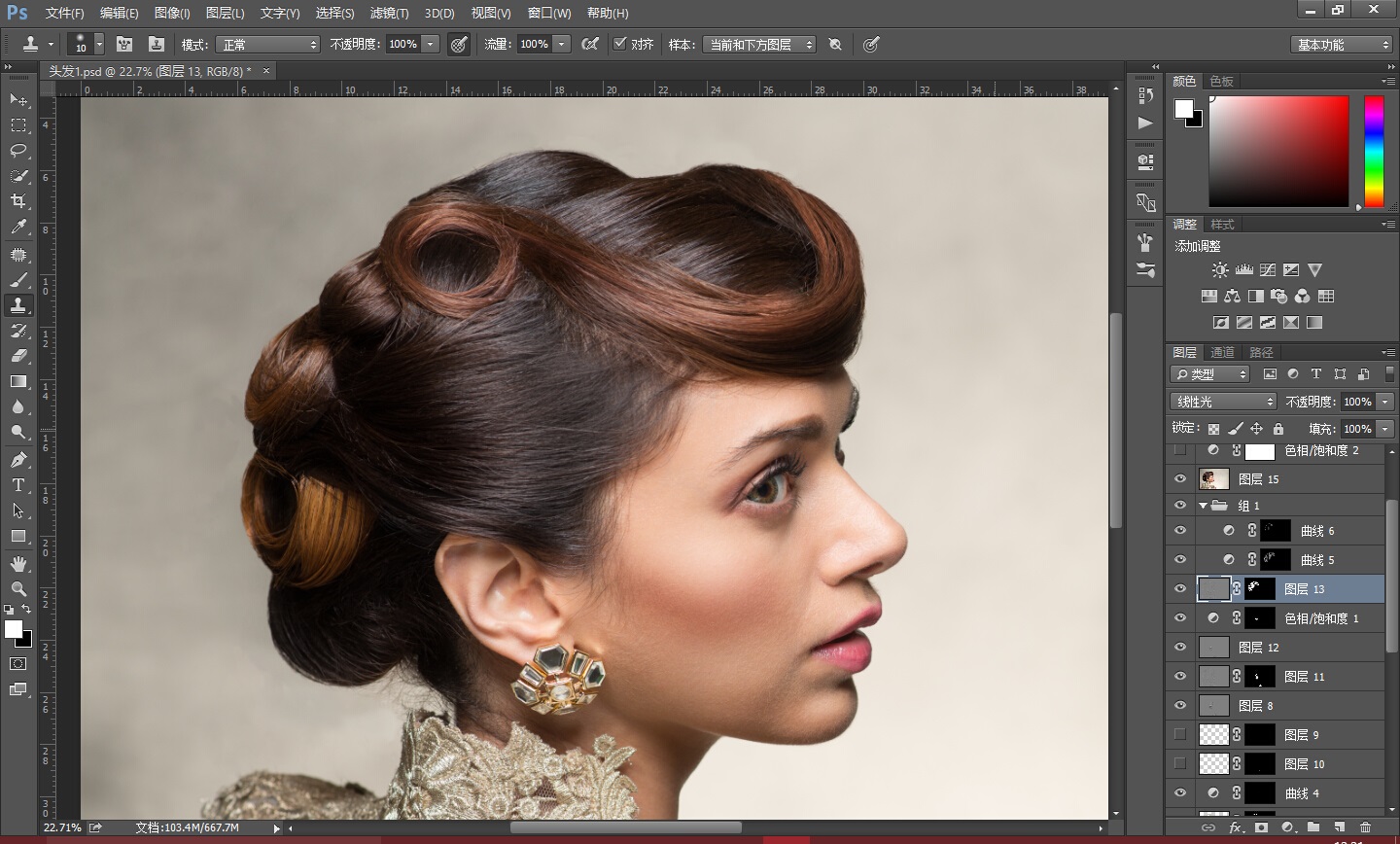The width and height of the screenshot is (1400, 844).
Task: Select the Hand tool
Action: [x=18, y=564]
